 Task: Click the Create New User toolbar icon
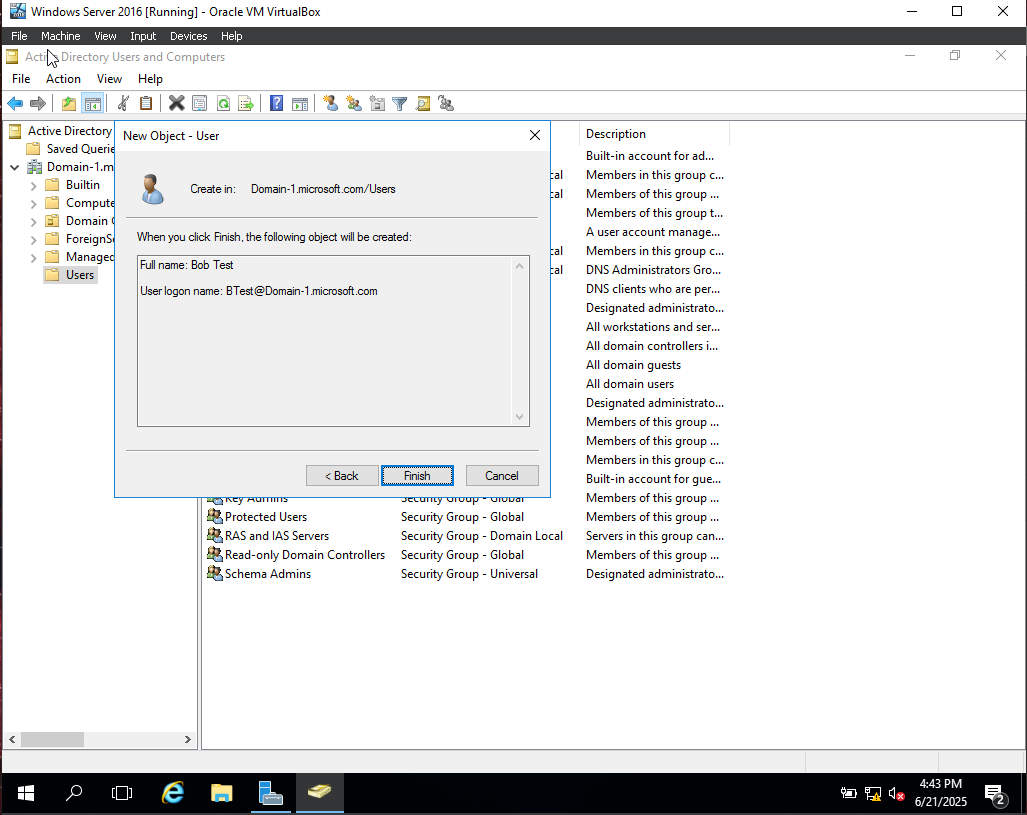(331, 104)
